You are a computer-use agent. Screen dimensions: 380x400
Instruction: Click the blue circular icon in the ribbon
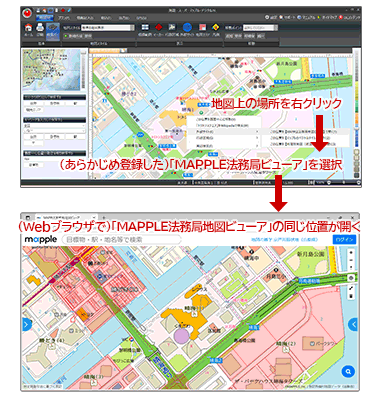(x=187, y=27)
